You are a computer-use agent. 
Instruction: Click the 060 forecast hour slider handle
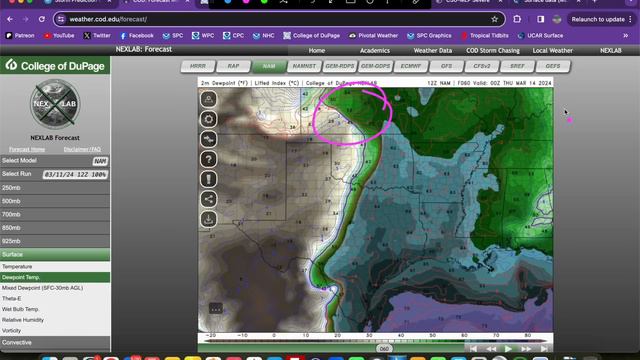pyautogui.click(x=384, y=349)
